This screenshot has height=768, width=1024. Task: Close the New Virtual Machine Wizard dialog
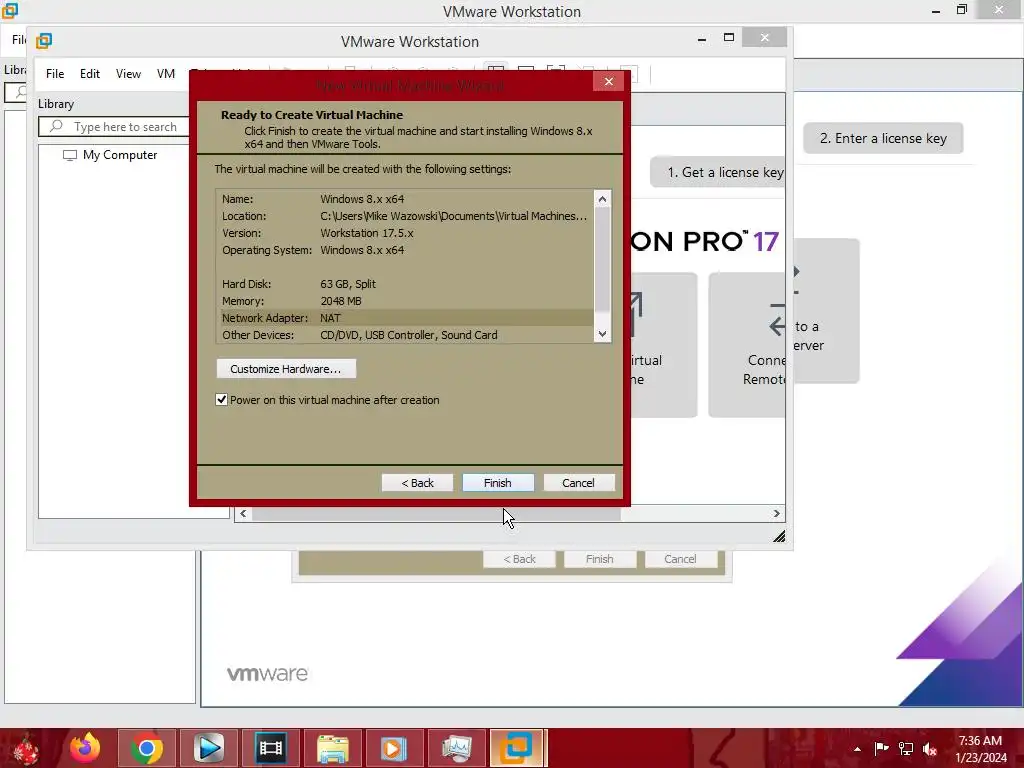(x=609, y=82)
